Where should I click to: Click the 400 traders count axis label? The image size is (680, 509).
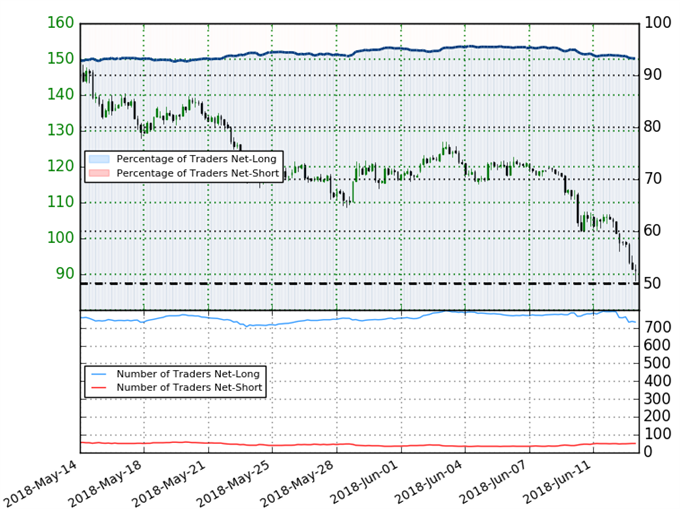click(657, 381)
